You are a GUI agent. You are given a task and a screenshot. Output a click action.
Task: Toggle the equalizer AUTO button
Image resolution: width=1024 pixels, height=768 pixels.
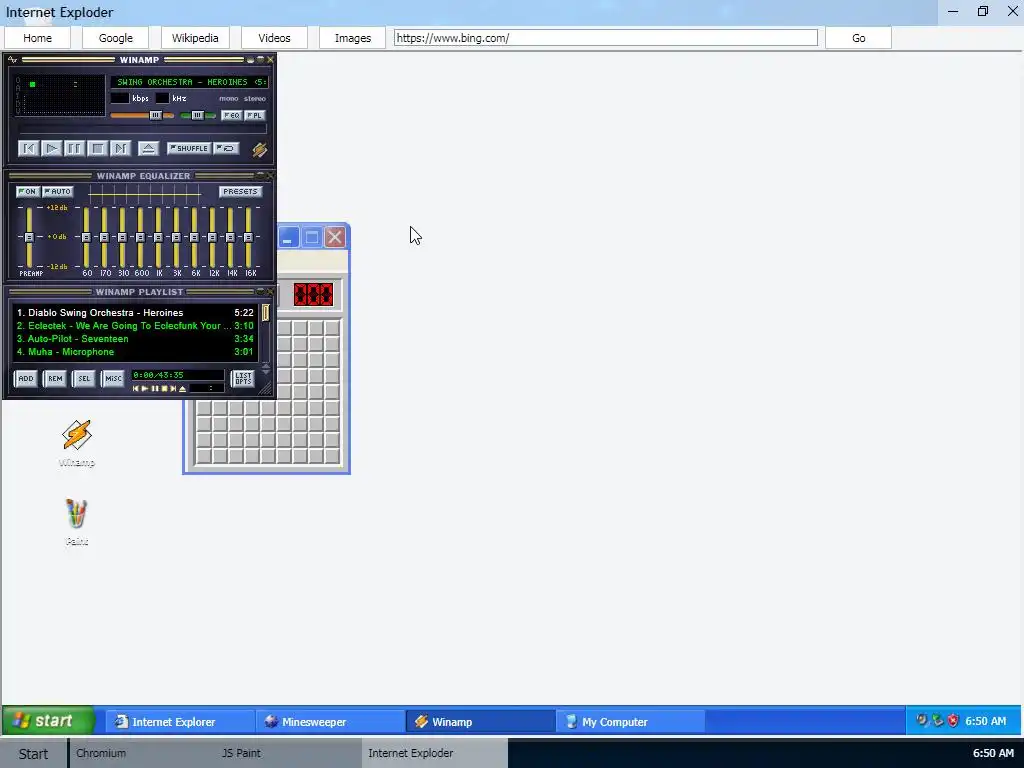[57, 191]
